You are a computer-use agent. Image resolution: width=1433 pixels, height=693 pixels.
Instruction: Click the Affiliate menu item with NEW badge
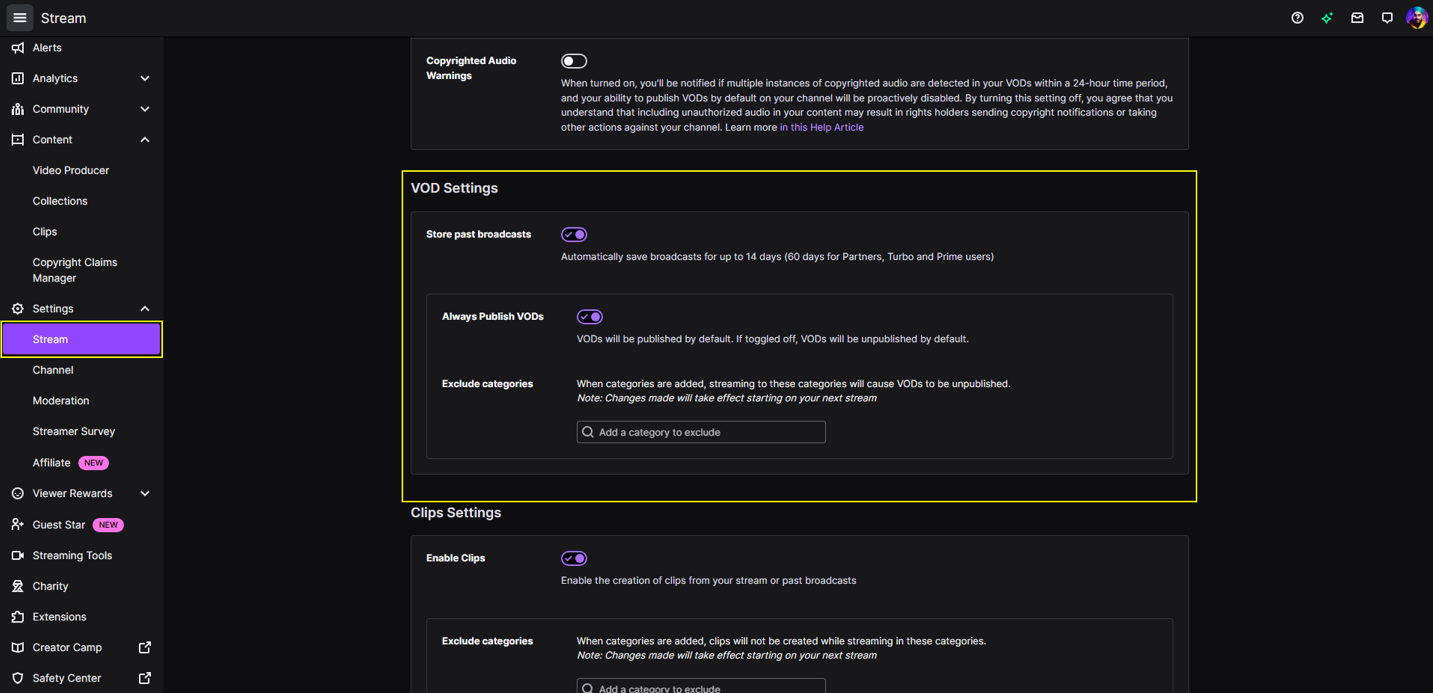pos(51,462)
